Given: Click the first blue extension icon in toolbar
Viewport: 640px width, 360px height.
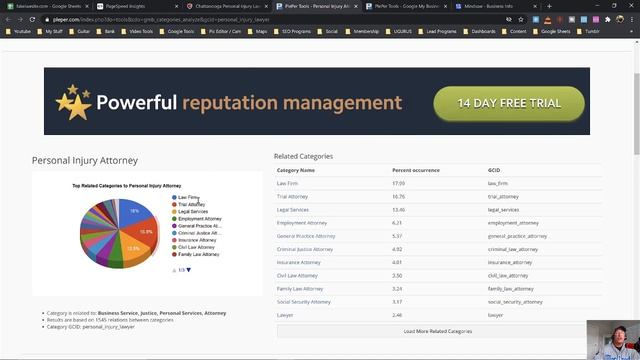Looking at the screenshot, I should tap(536, 19).
